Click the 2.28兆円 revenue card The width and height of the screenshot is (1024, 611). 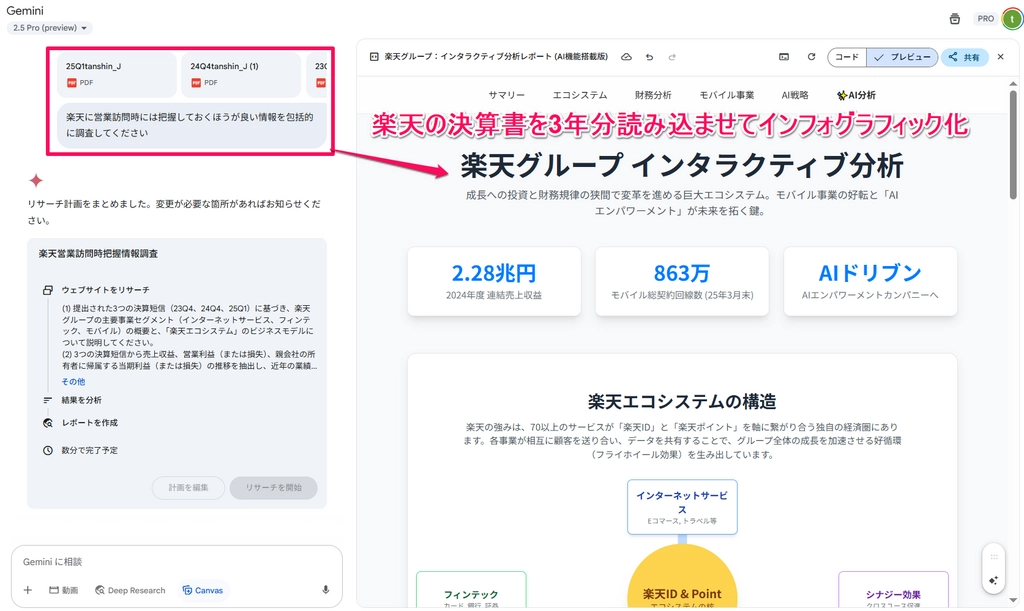(494, 281)
